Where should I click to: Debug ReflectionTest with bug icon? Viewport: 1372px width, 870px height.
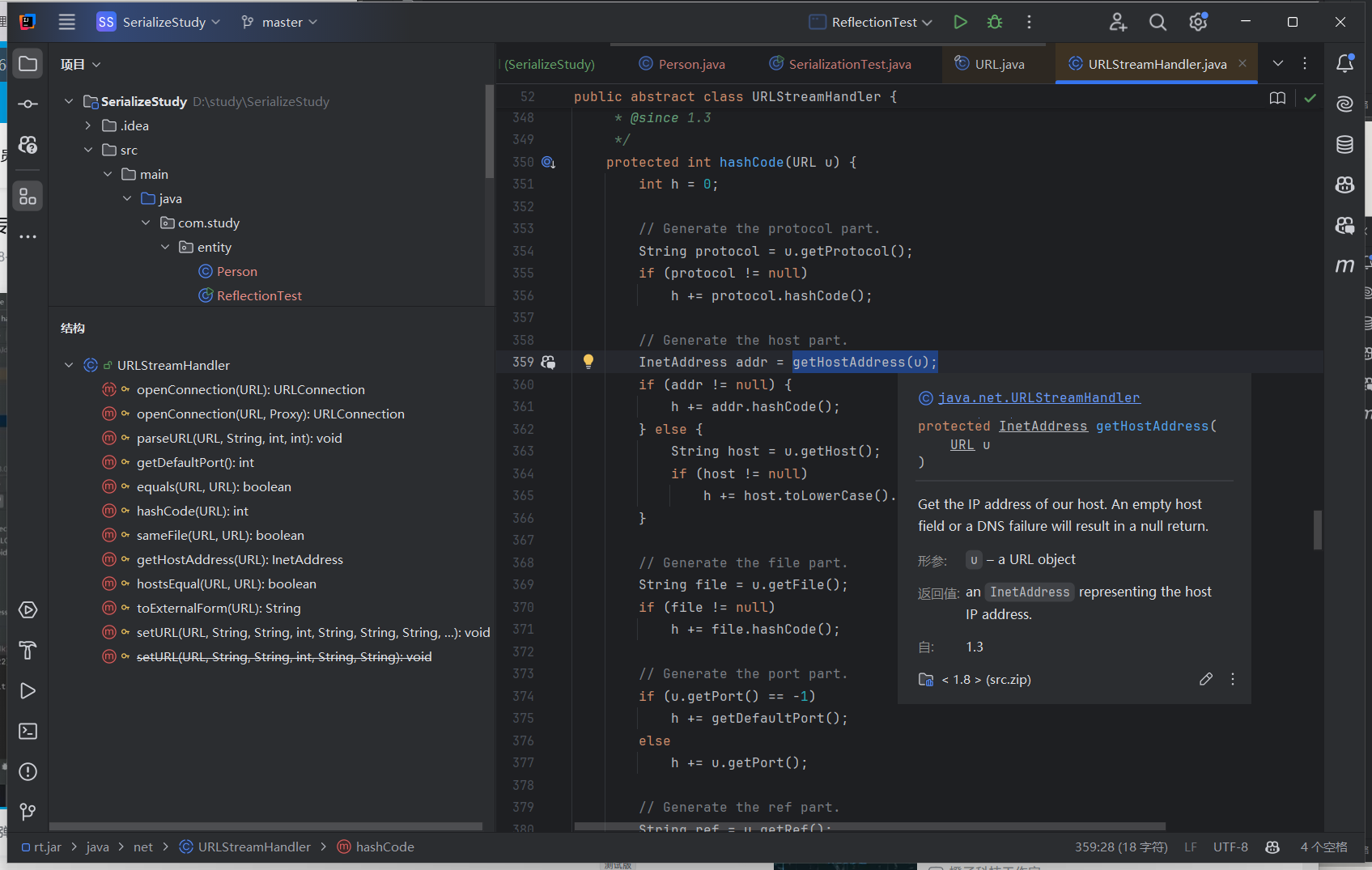click(x=995, y=22)
